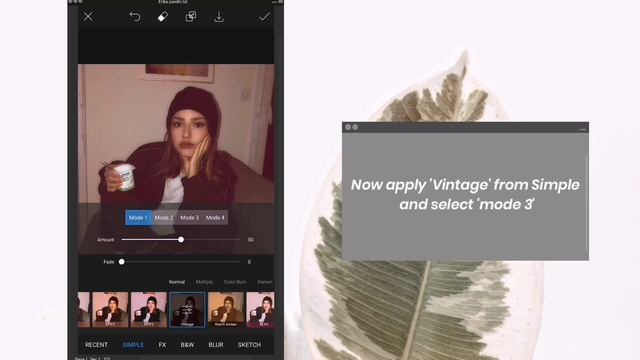Download the edited image
Viewport: 640px width, 360px height.
pyautogui.click(x=219, y=17)
